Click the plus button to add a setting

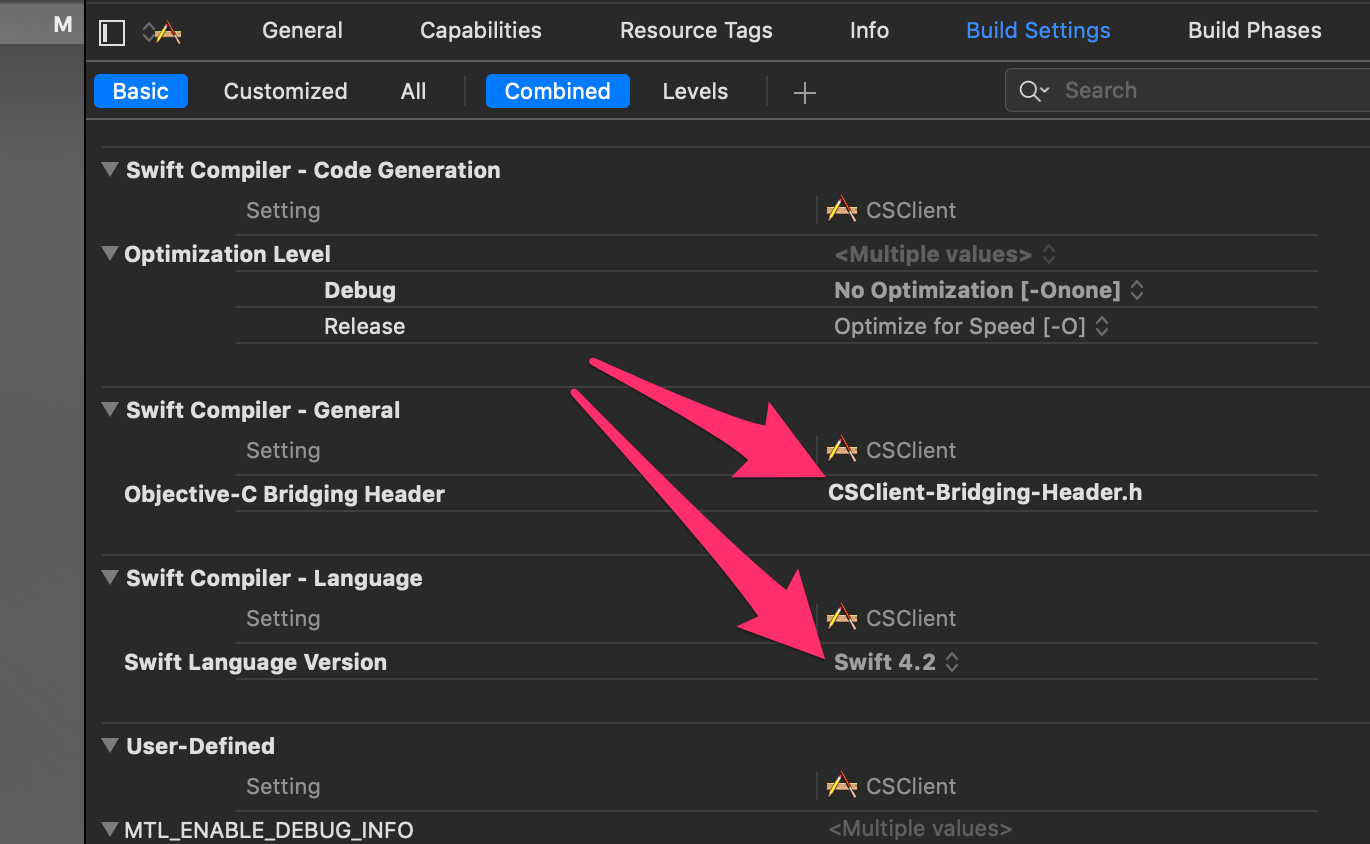coord(804,92)
